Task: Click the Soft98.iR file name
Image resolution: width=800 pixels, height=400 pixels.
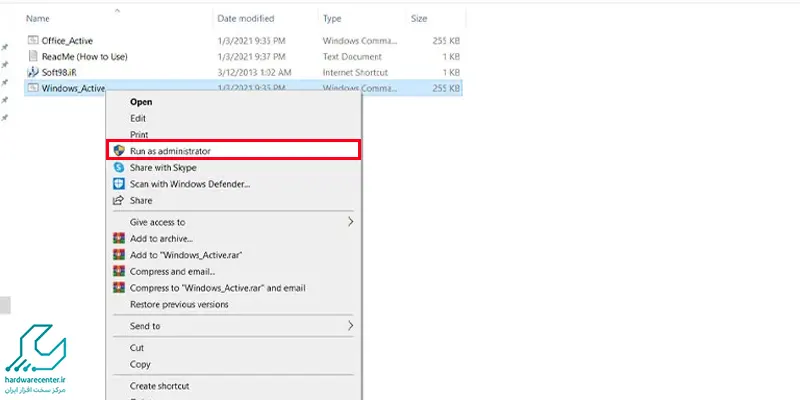Action: click(59, 72)
